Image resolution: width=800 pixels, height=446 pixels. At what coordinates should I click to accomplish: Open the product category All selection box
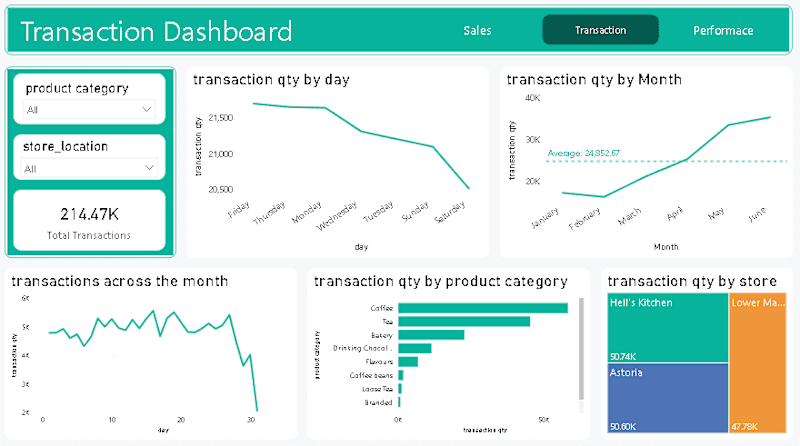[89, 109]
